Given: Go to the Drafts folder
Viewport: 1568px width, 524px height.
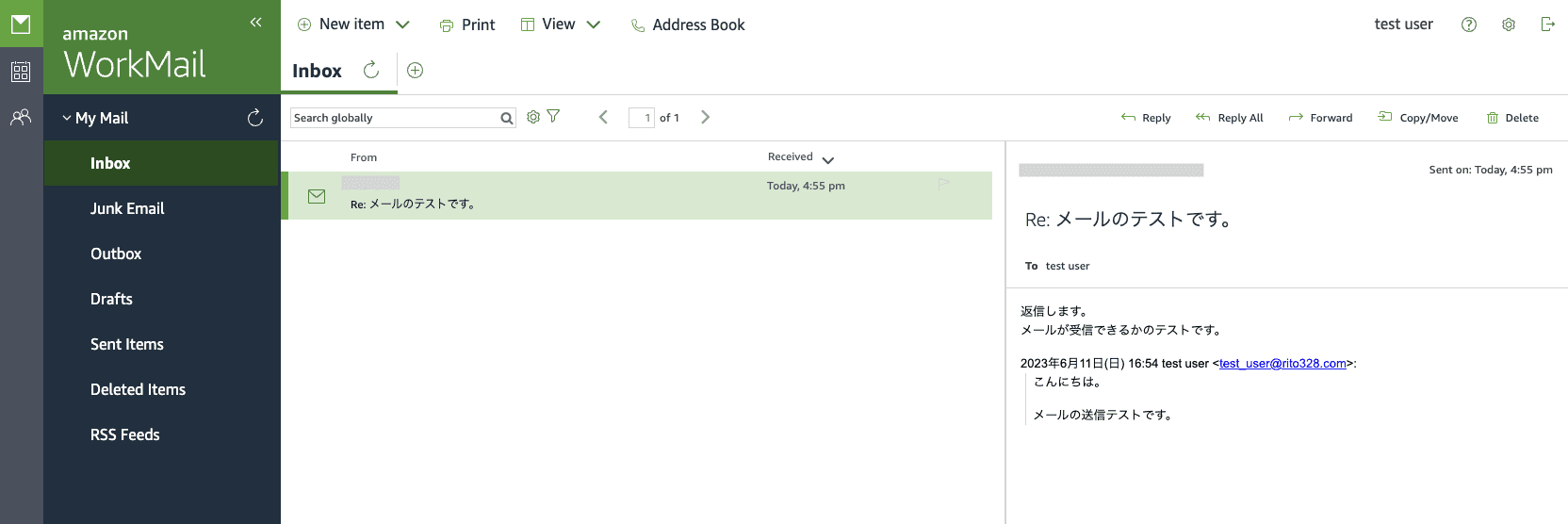Looking at the screenshot, I should click(x=111, y=299).
